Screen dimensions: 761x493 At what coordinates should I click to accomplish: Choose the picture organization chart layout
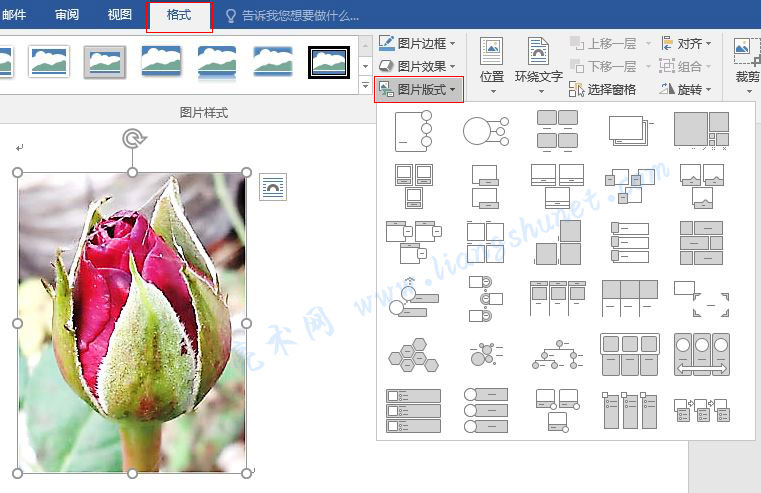coord(558,354)
